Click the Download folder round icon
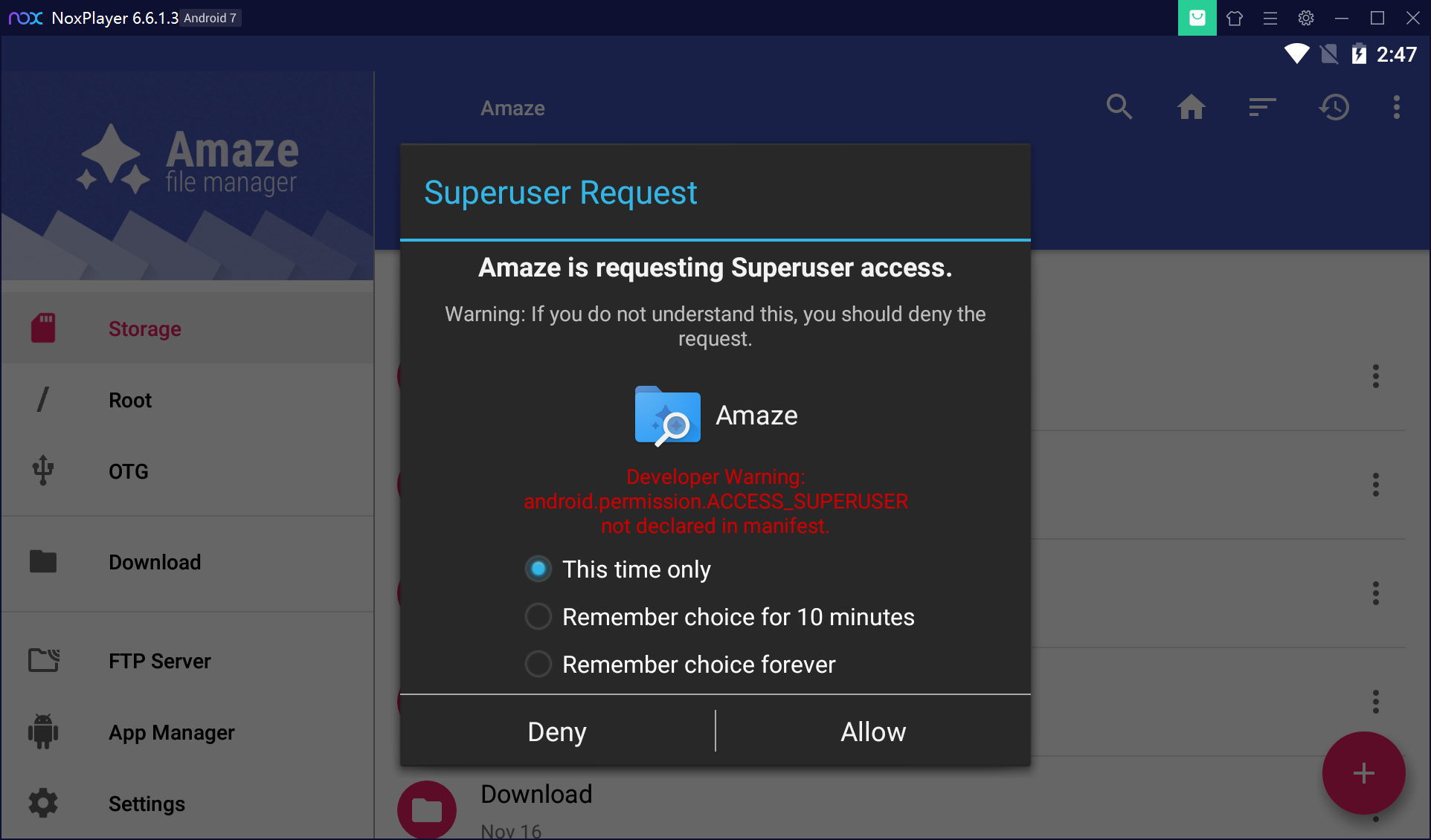1431x840 pixels. pos(427,810)
